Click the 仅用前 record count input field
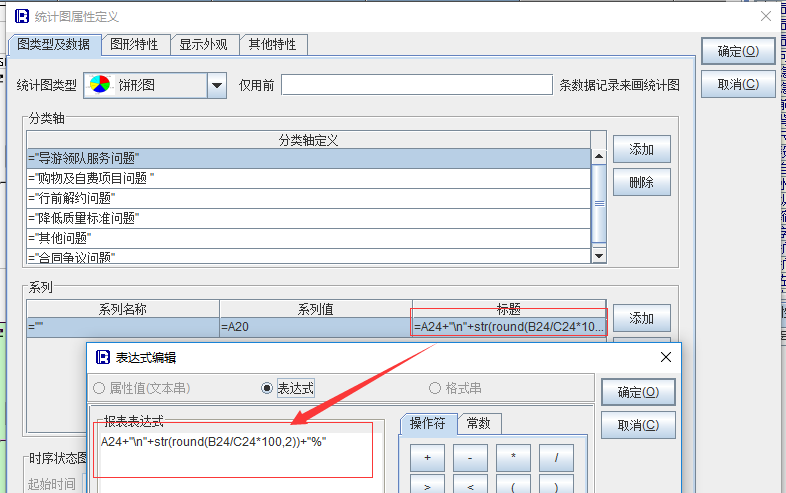The width and height of the screenshot is (786, 493). tap(417, 85)
